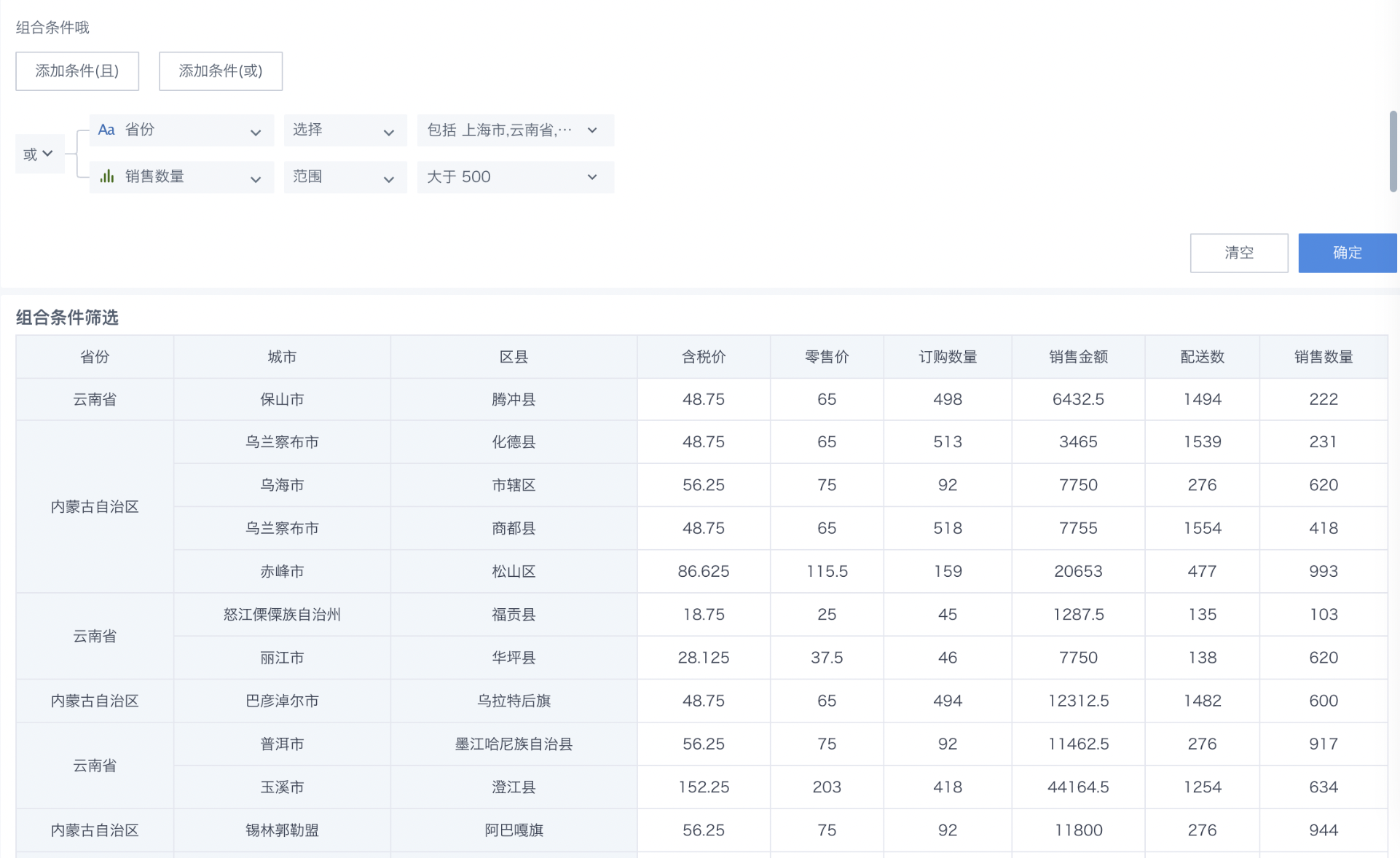The image size is (1400, 858).
Task: Confirm with the blue 确定 button
Action: (1346, 253)
